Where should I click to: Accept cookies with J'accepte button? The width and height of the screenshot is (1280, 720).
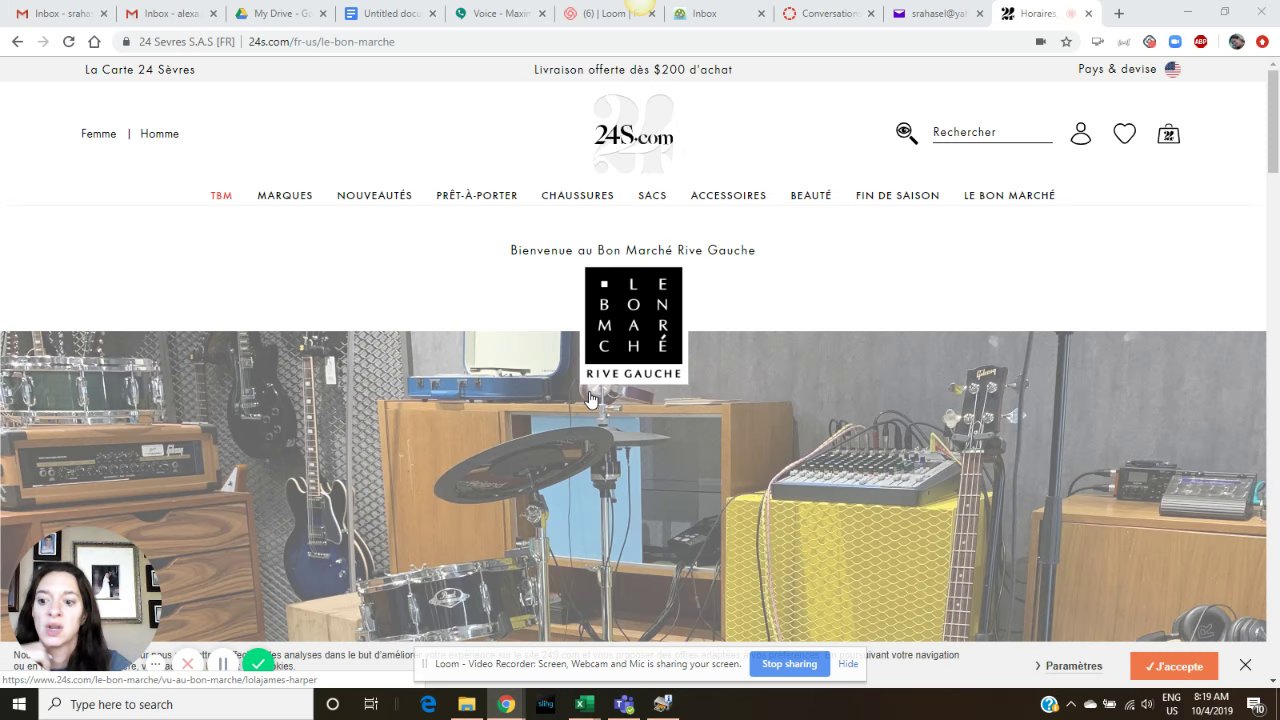1174,666
